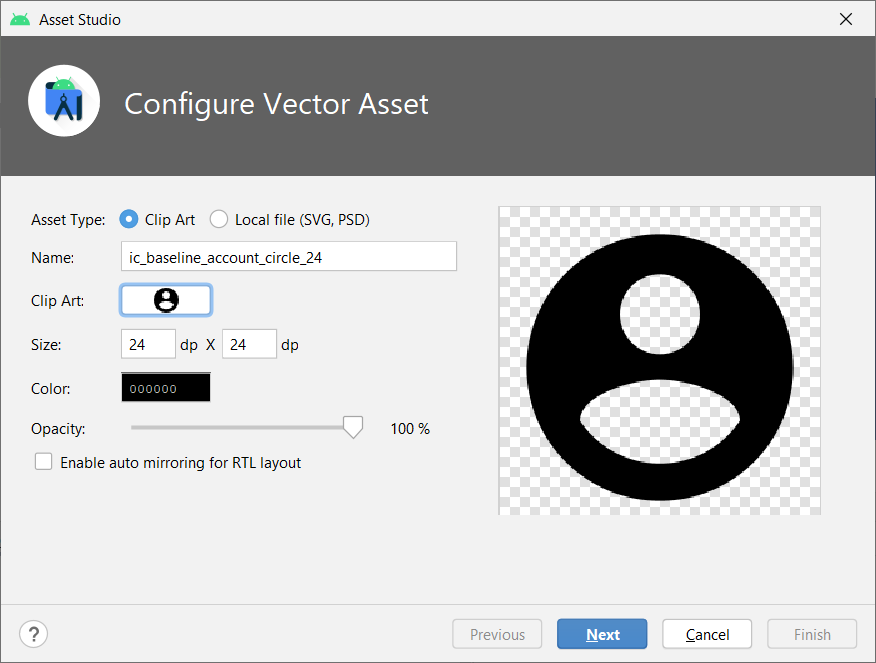Viewport: 876px width, 663px height.
Task: Click the Color label
Action: (x=51, y=389)
